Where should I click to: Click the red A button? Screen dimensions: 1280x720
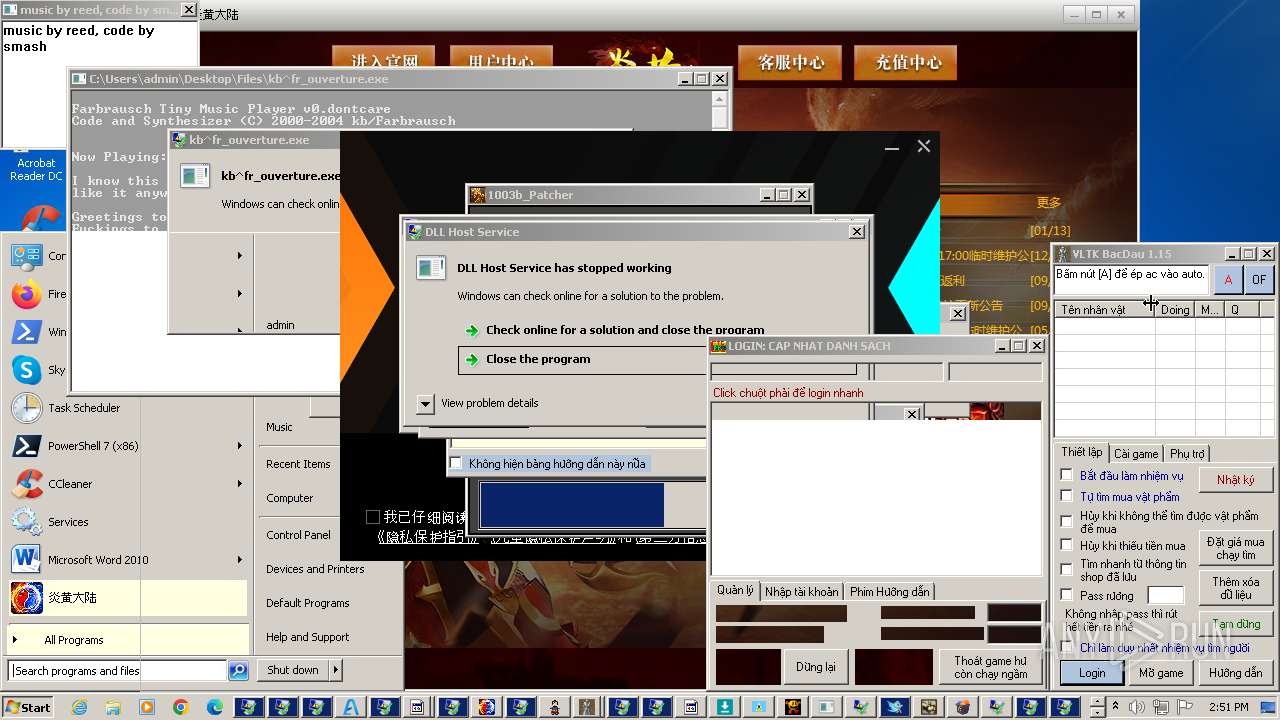[1228, 280]
